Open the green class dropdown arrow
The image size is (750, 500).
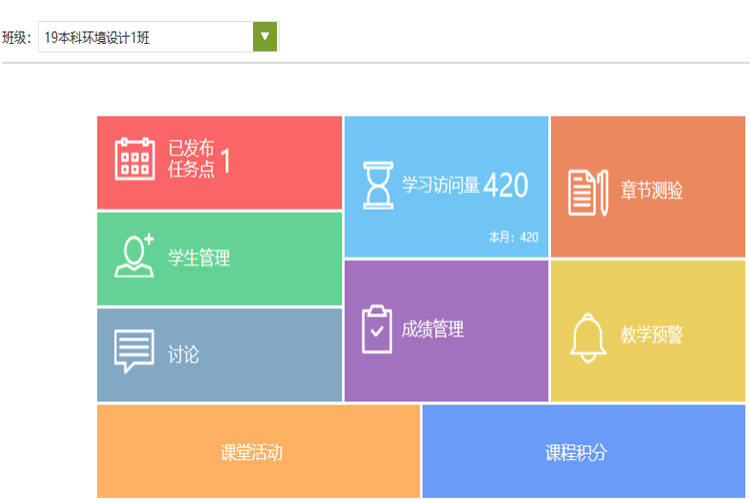point(265,37)
